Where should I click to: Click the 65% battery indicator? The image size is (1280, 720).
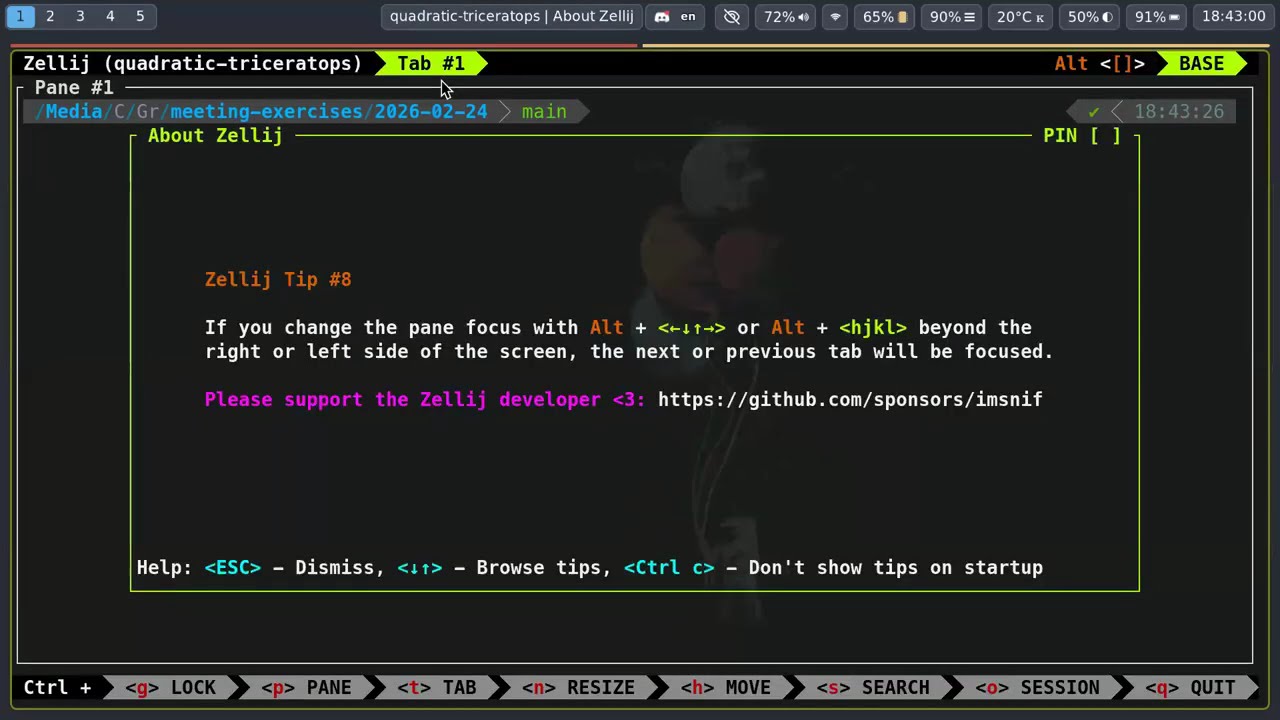(x=884, y=16)
